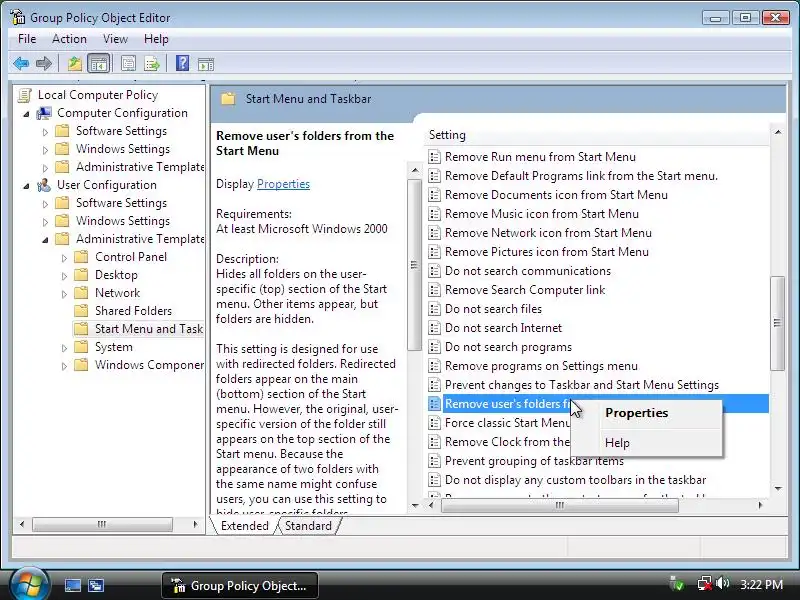
Task: Select Remove Pictures icon from Start Menu
Action: (x=546, y=252)
